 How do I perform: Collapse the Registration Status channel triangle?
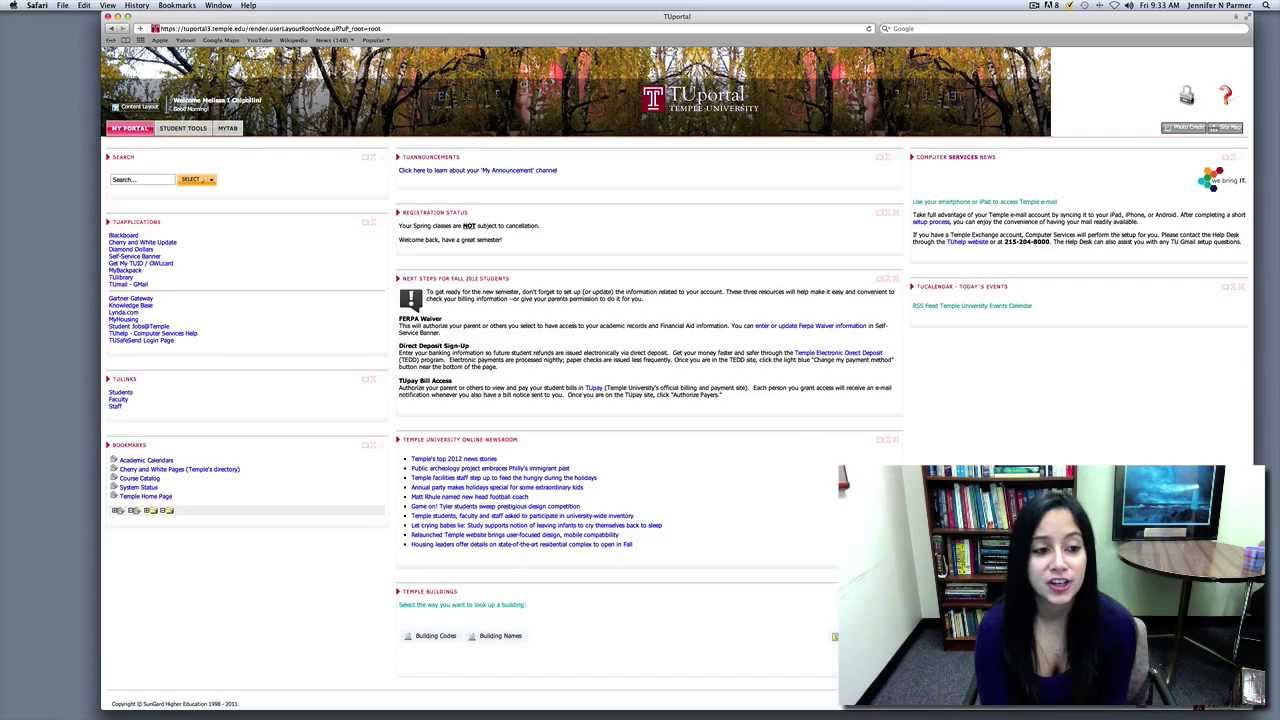click(x=398, y=213)
